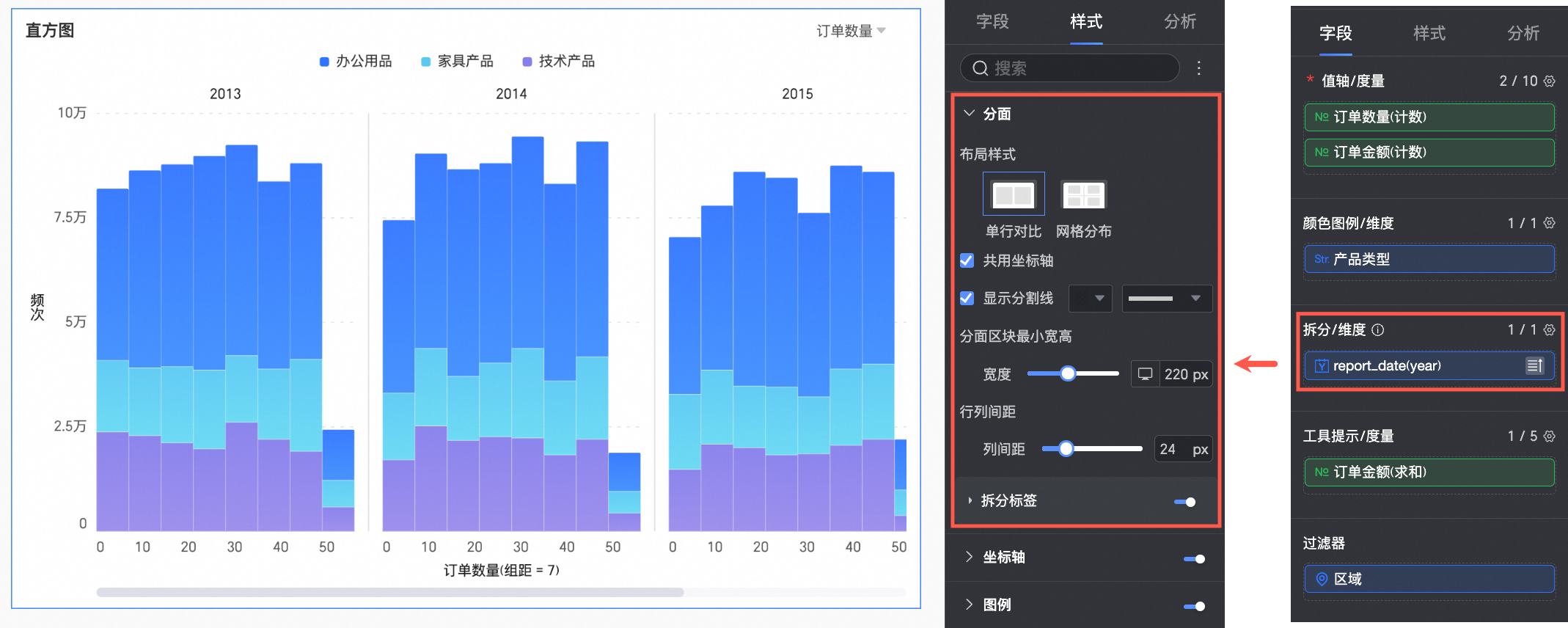Open the divider line color dropdown
This screenshot has height=628, width=1568.
(x=1091, y=299)
